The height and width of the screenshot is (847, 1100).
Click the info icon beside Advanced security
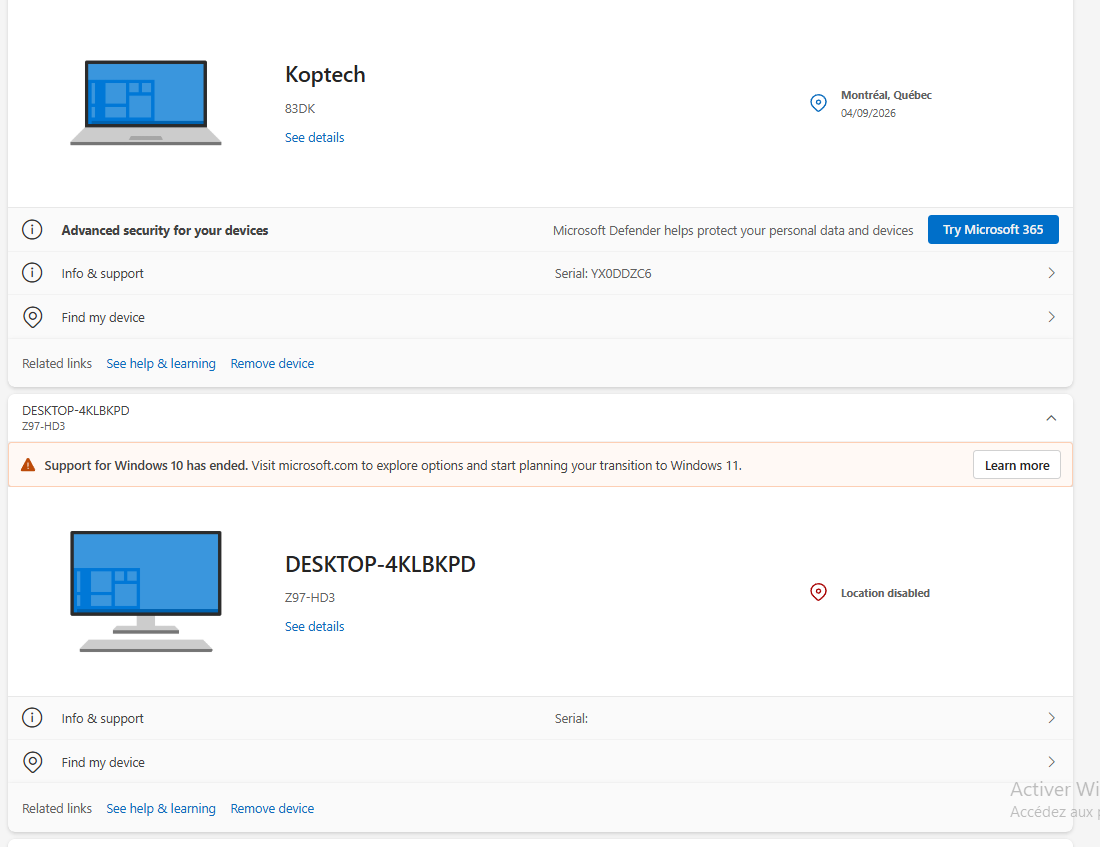pos(32,229)
